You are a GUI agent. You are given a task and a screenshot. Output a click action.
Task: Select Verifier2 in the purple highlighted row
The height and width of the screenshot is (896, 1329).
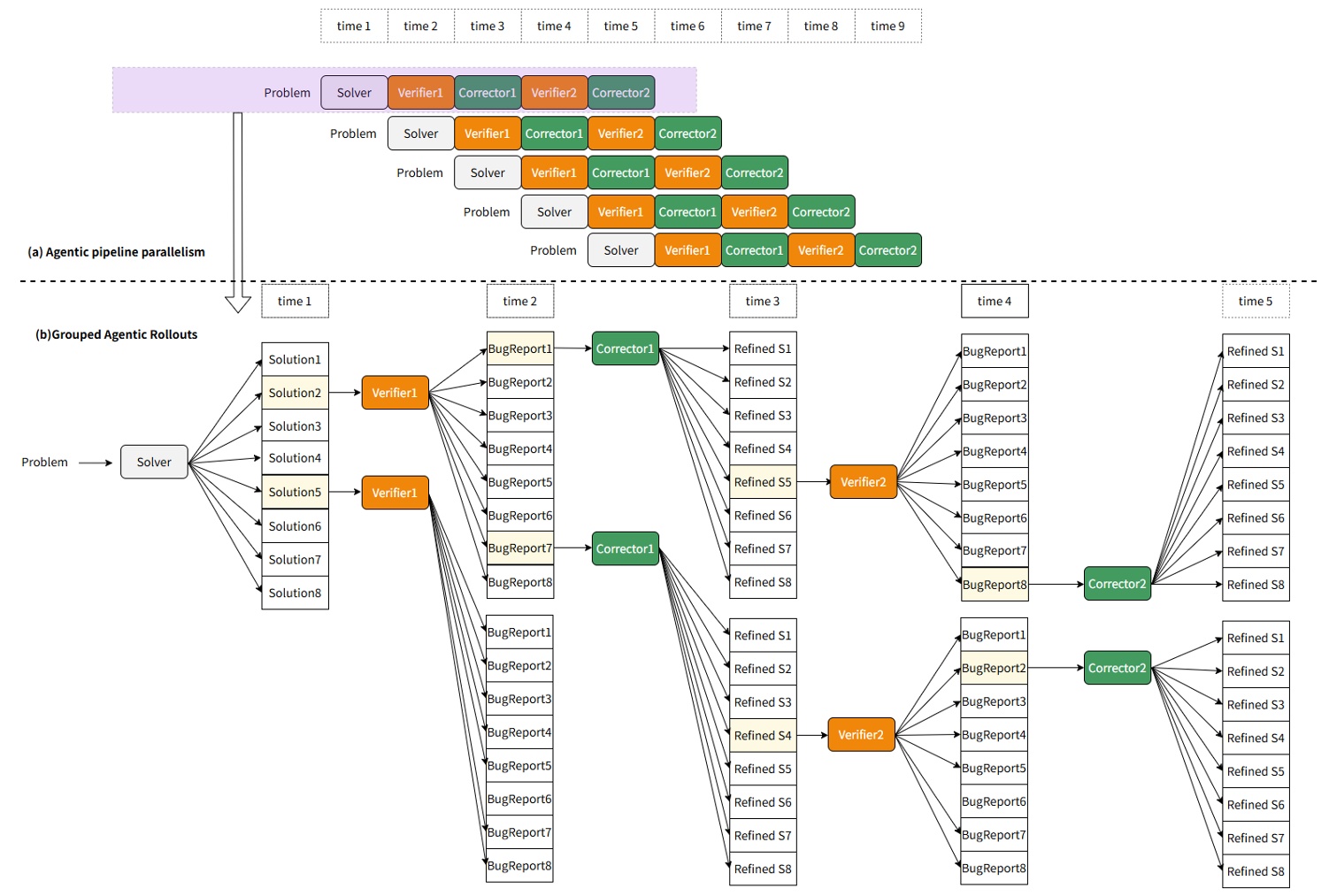[554, 93]
